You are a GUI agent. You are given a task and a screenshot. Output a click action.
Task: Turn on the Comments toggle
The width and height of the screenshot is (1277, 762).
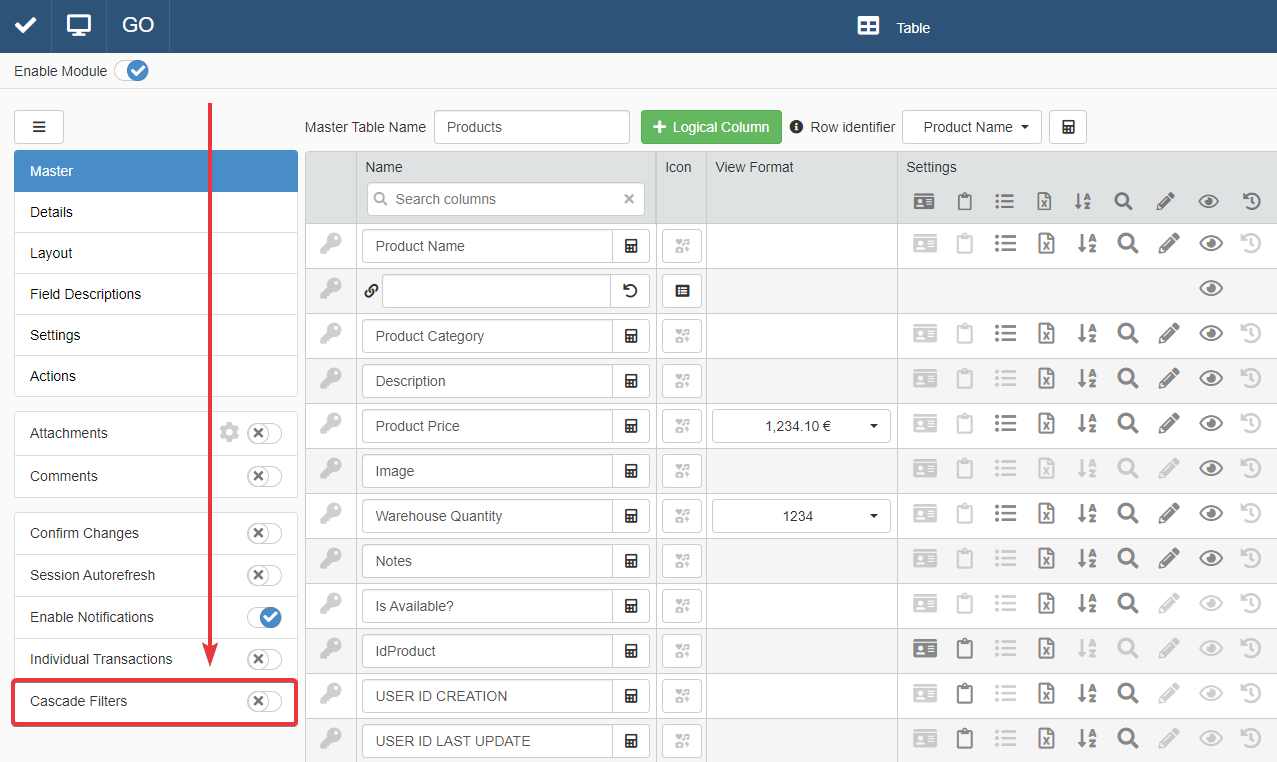264,476
